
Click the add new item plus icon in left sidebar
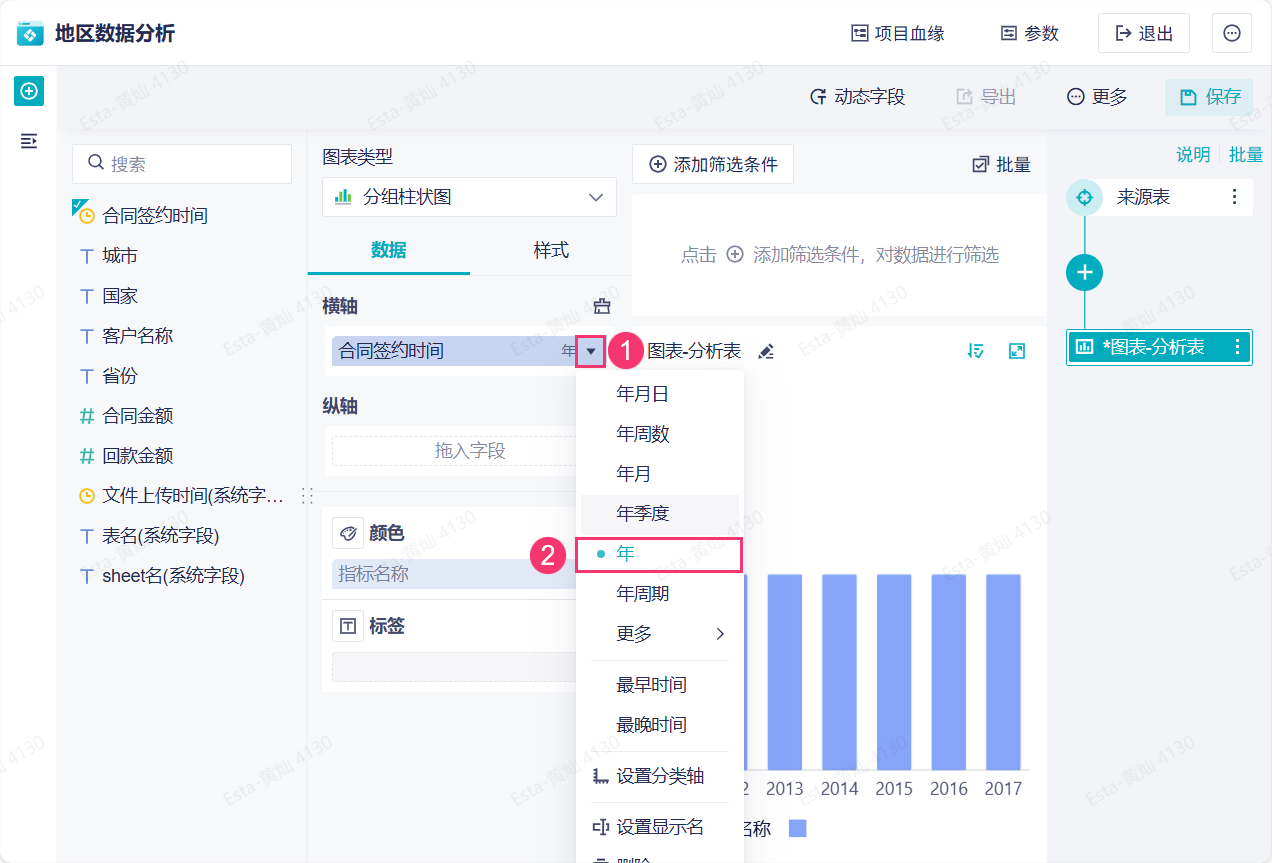[29, 92]
